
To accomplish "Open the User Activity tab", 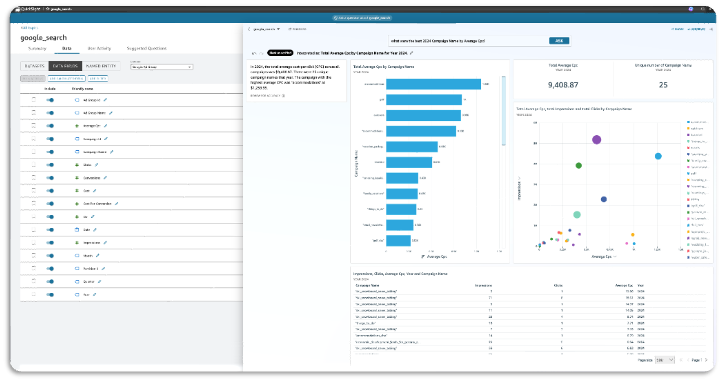I will pos(99,48).
